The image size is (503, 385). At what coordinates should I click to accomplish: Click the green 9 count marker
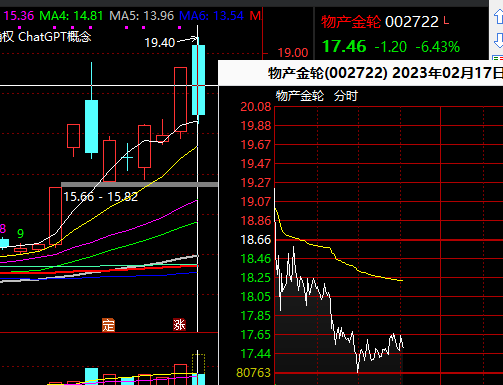tap(20, 234)
